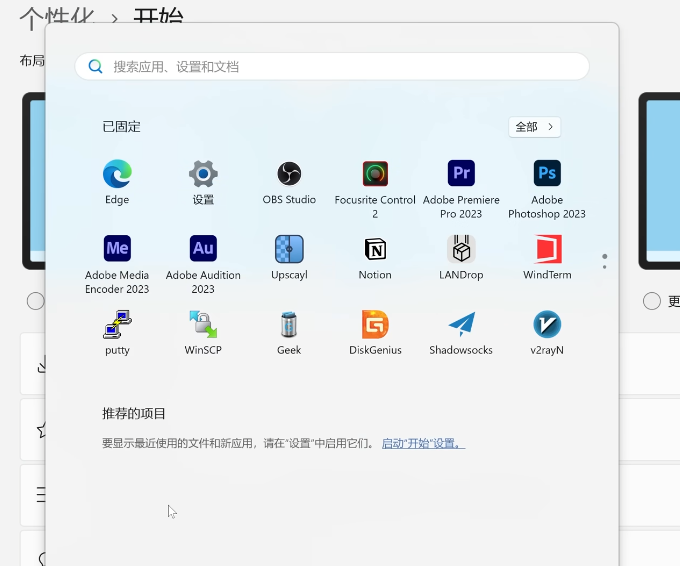Select the 更 layout radio button in Settings

652,301
